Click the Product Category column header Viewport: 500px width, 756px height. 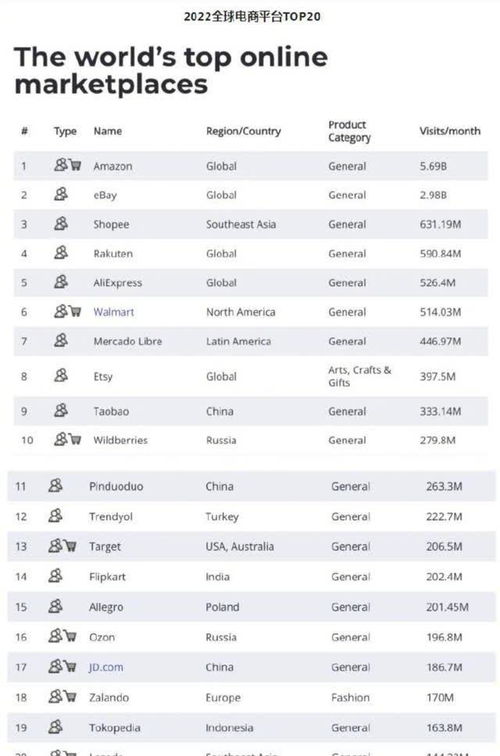point(350,131)
